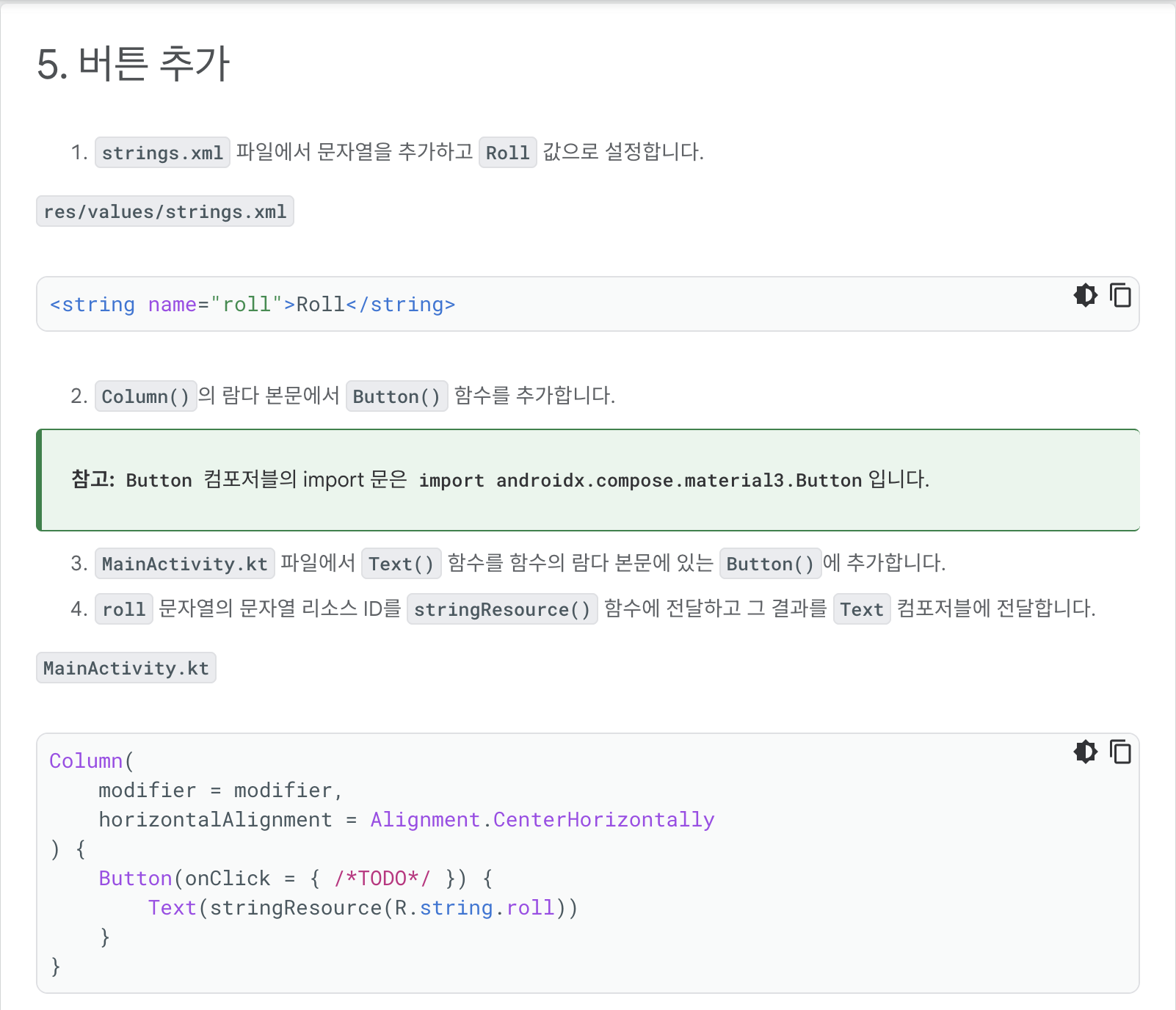Click the res/values/strings.xml file label
Viewport: 1176px width, 1010px height.
(165, 211)
